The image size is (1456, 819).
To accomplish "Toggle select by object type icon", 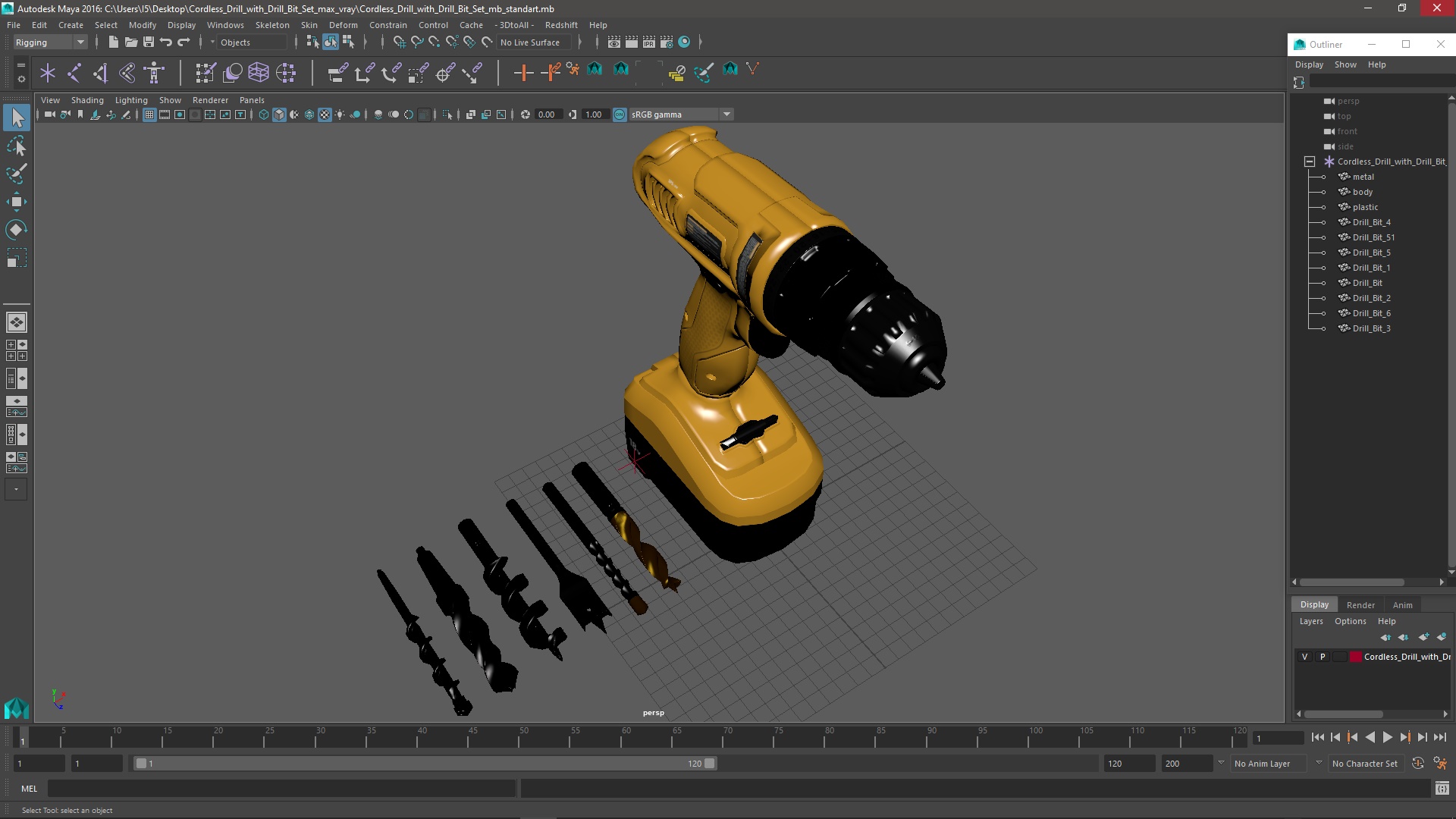I will 331,42.
